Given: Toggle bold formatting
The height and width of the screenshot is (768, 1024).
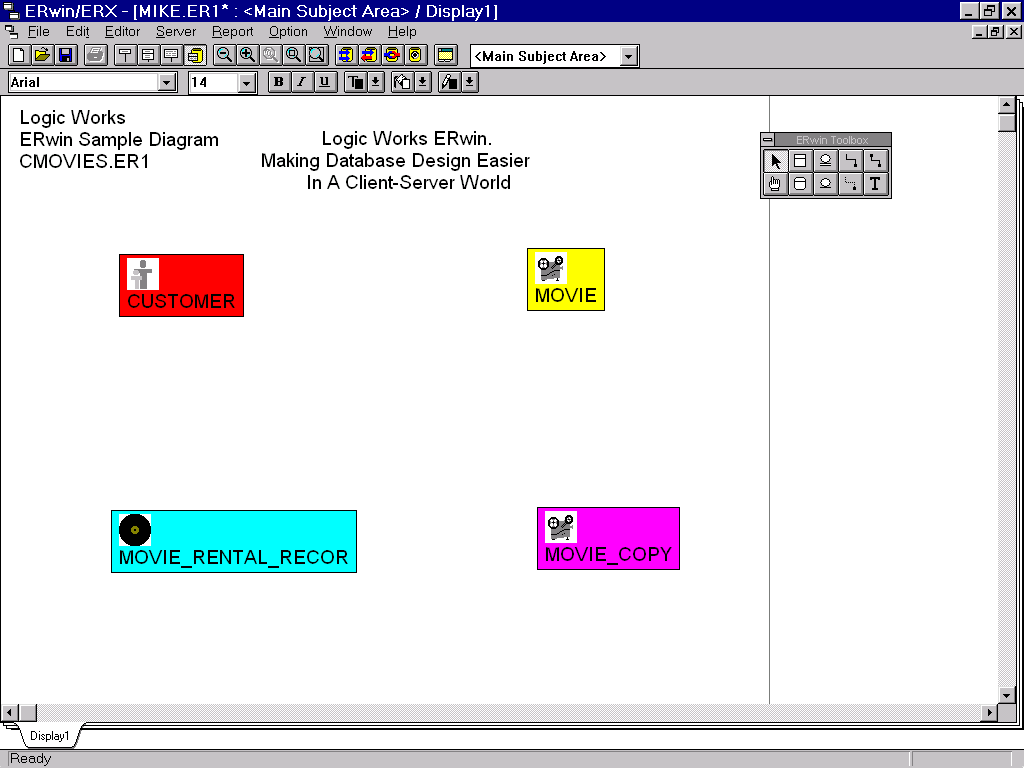Looking at the screenshot, I should pyautogui.click(x=278, y=82).
